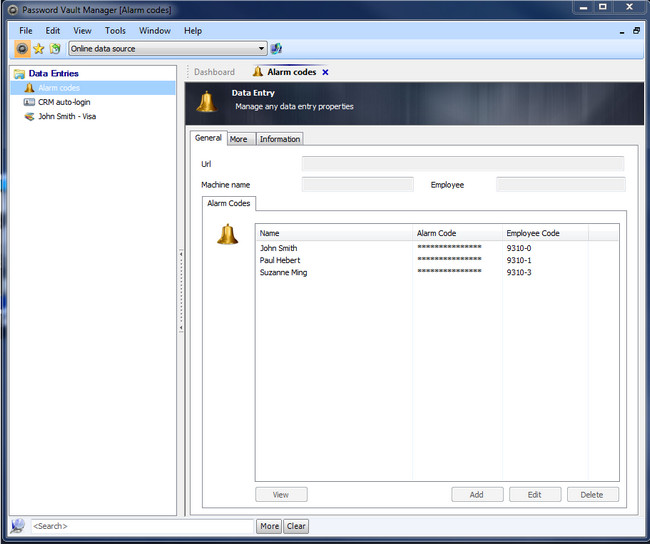Switch to the Information tab
Viewport: 650px width, 544px height.
click(280, 139)
